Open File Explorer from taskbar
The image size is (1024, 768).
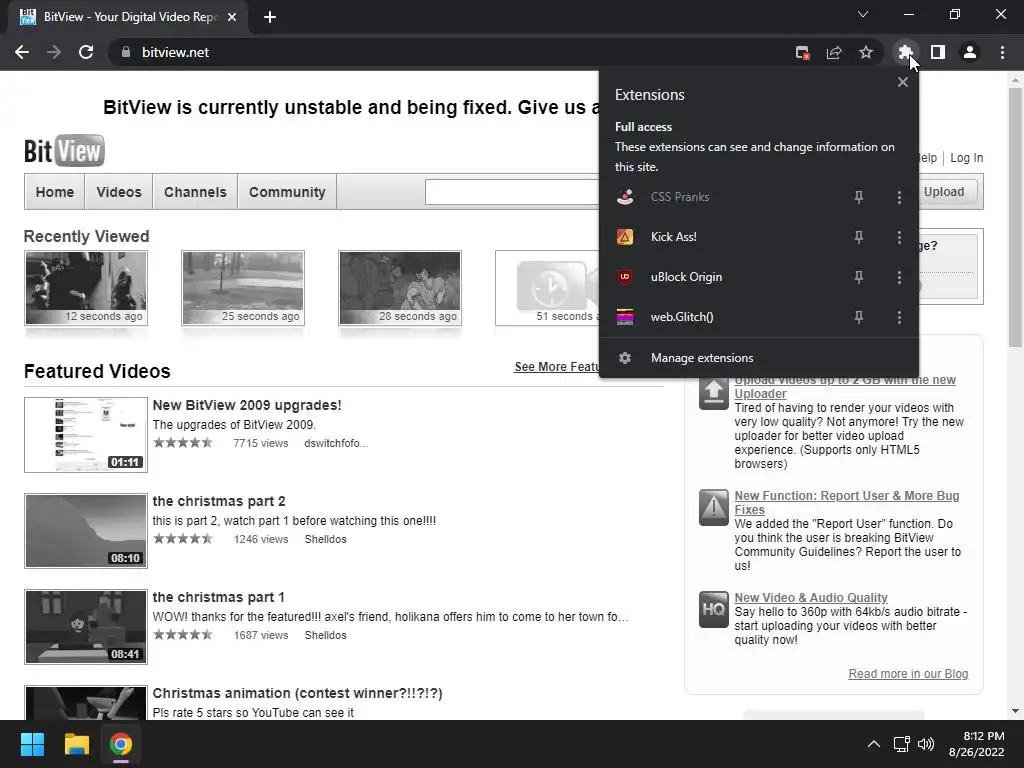76,744
